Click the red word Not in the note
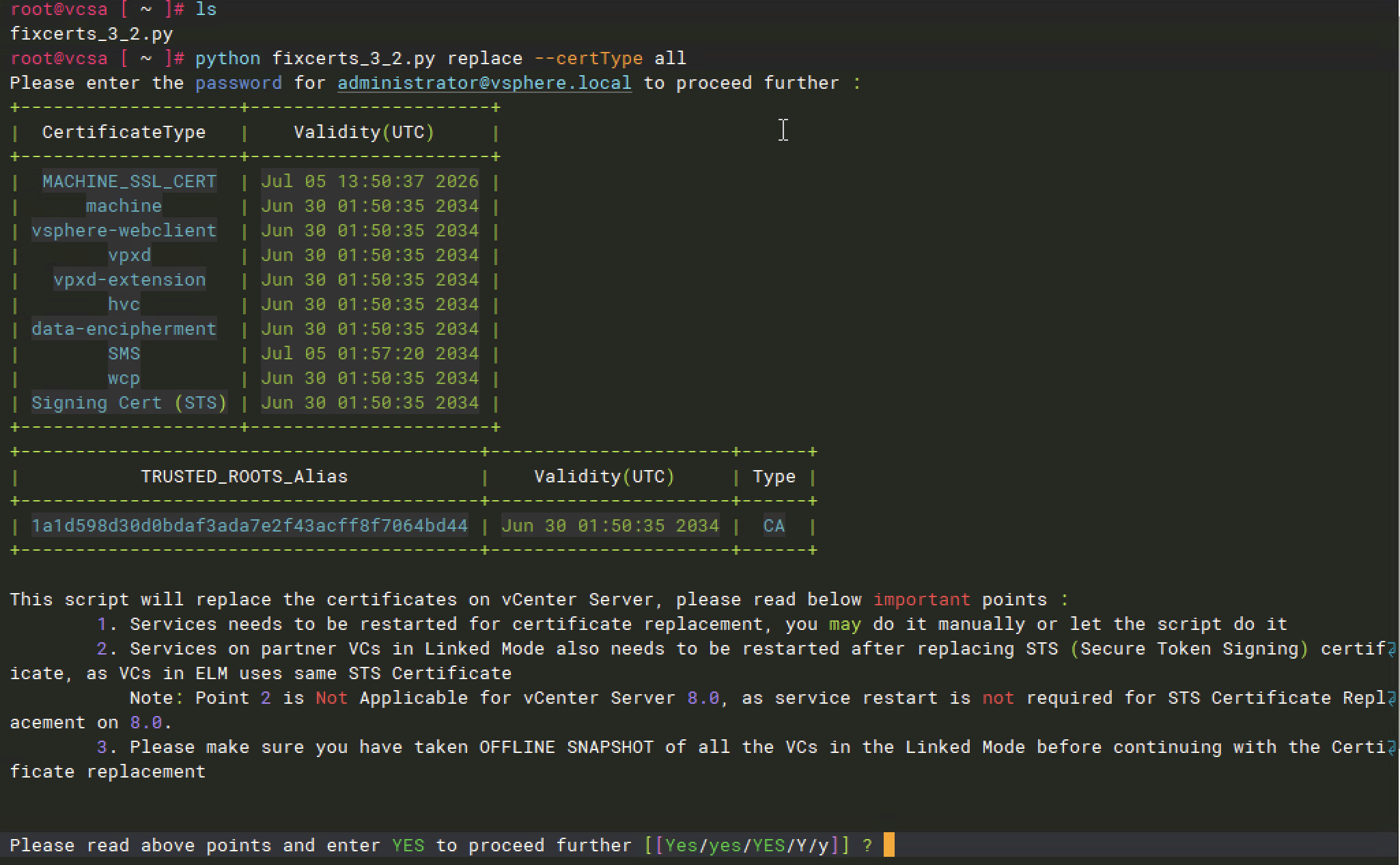 331,698
